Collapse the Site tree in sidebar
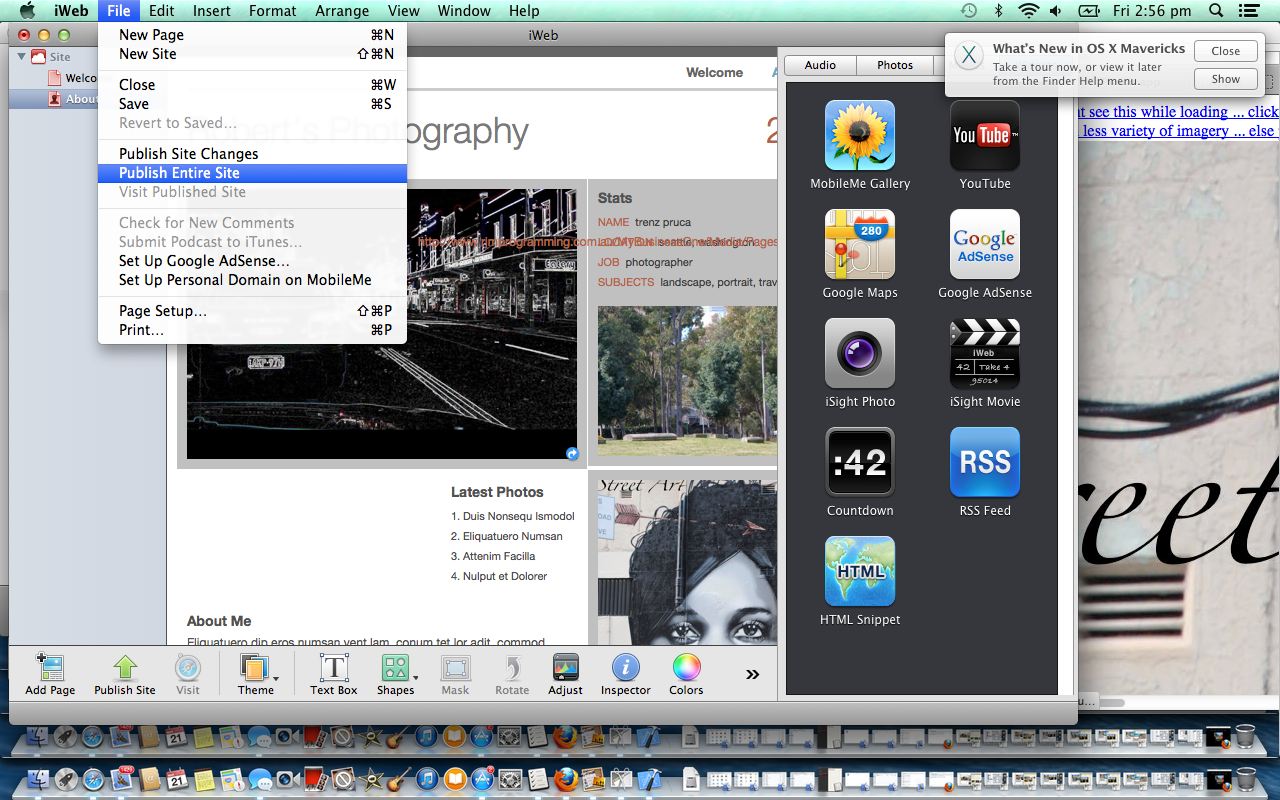This screenshot has height=800, width=1280. point(22,57)
